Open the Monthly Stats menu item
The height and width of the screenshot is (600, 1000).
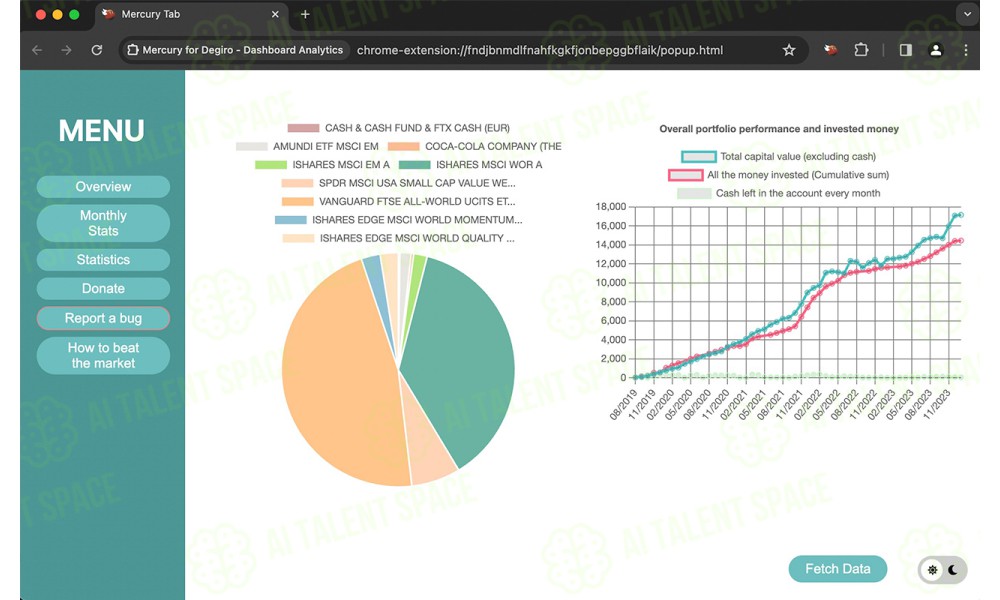click(x=103, y=223)
